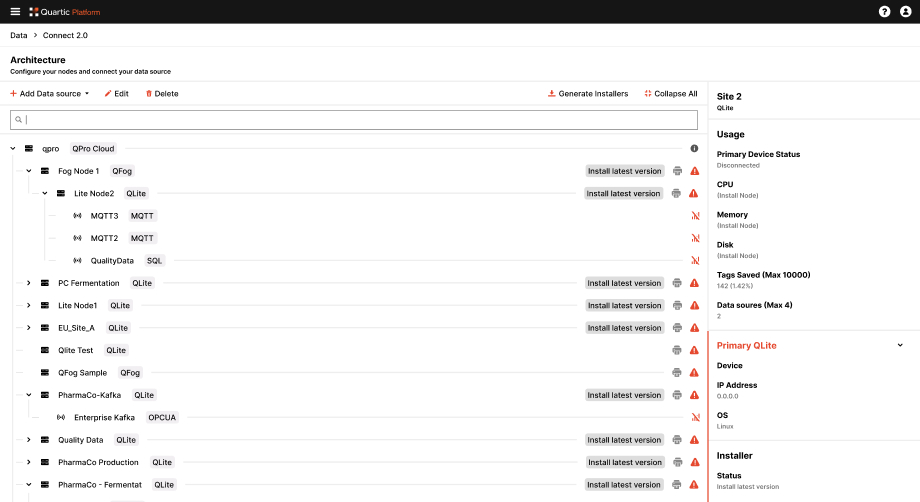Click the warning icon on the QFog Sample row

point(694,372)
